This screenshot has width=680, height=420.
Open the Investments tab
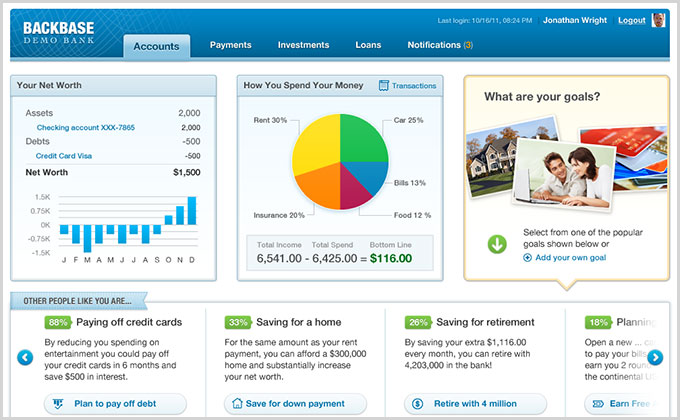coord(303,45)
